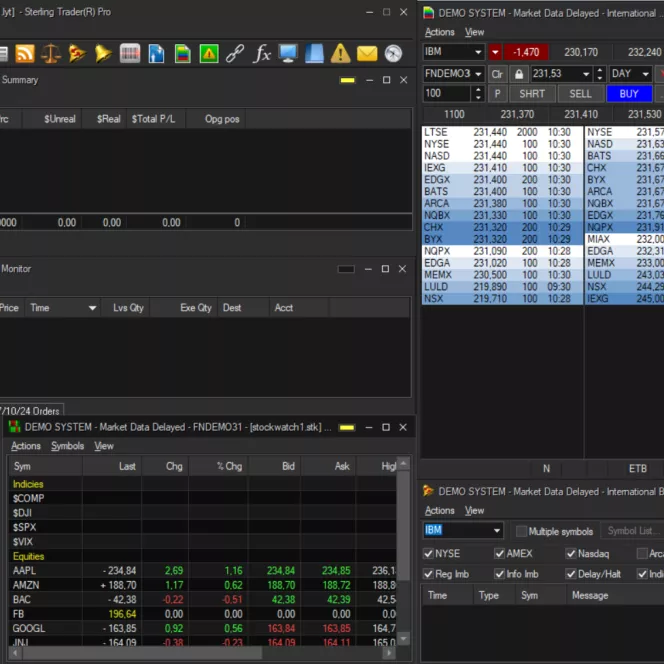664x664 pixels.
Task: Toggle the padlock lock icon beside Clr
Action: tap(519, 74)
